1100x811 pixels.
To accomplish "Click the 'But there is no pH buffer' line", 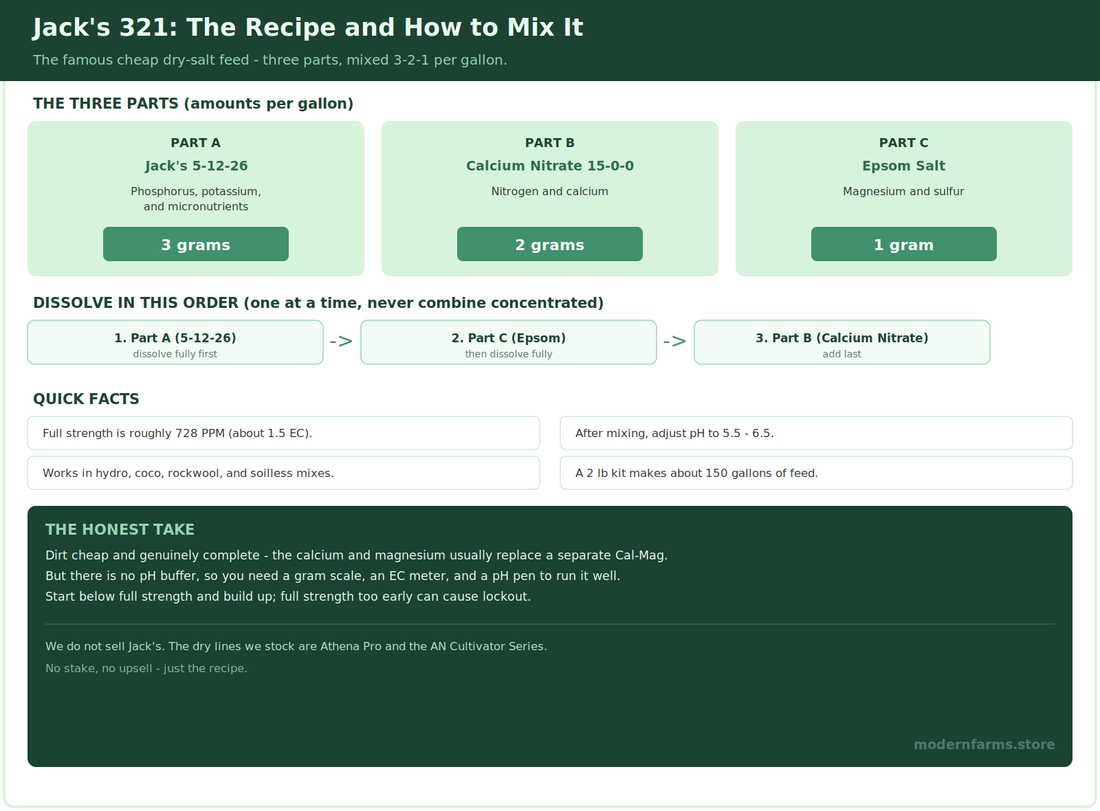I will [333, 576].
